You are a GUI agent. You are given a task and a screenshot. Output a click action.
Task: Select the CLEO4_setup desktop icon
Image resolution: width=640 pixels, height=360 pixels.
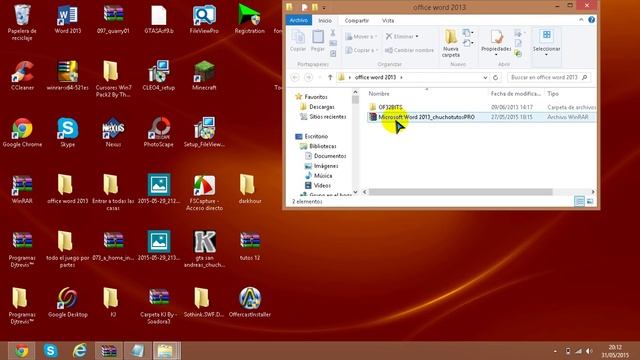point(158,76)
